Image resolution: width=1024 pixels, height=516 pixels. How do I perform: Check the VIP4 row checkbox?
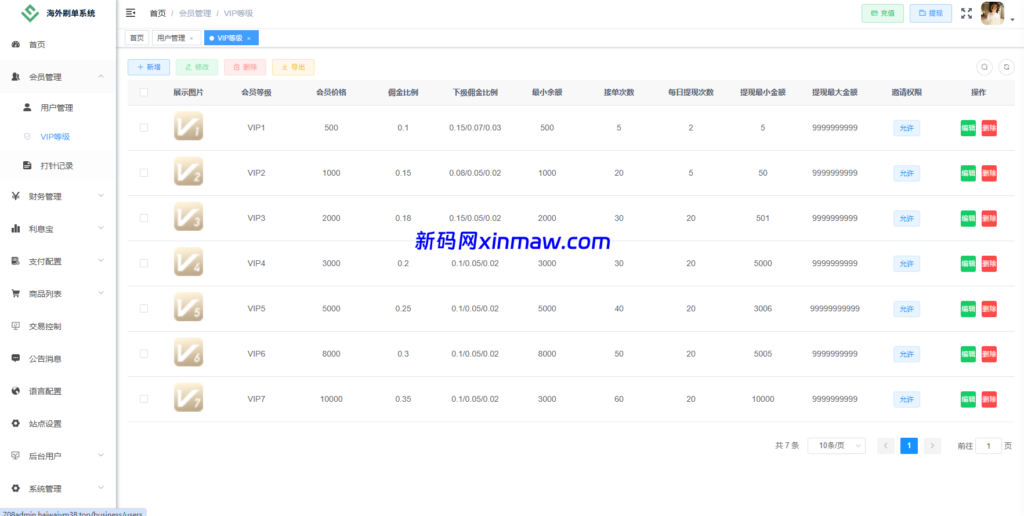pyautogui.click(x=144, y=263)
